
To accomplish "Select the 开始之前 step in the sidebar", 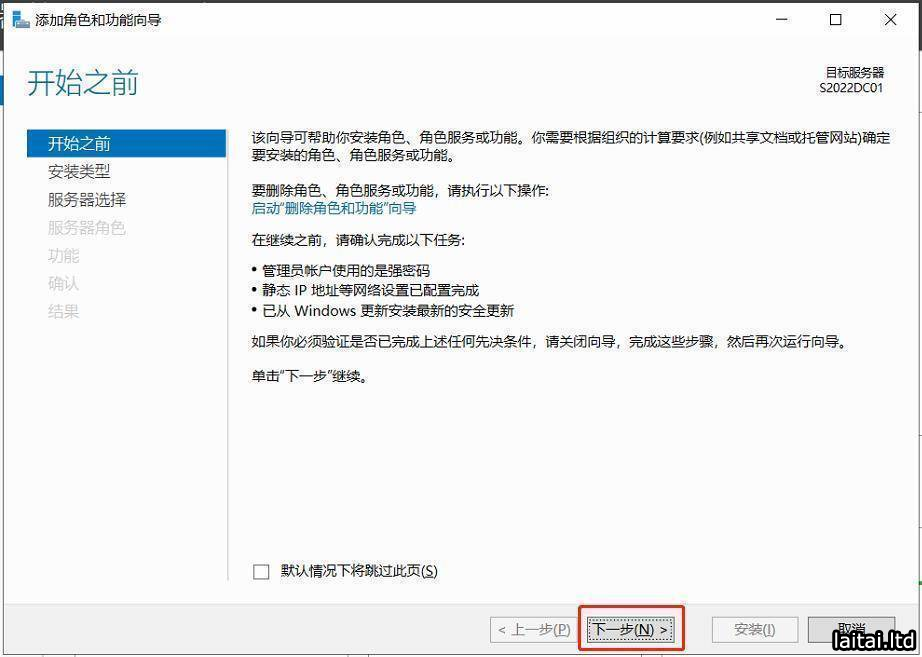I will pyautogui.click(x=126, y=144).
